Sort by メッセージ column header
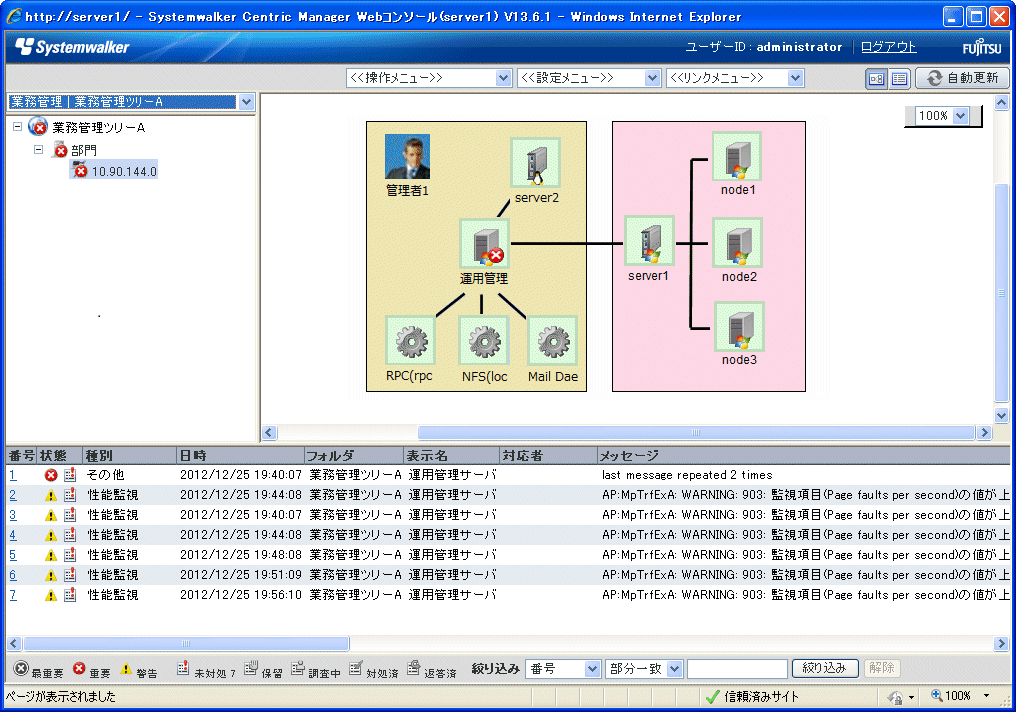Viewport: 1016px width, 712px height. [x=803, y=455]
